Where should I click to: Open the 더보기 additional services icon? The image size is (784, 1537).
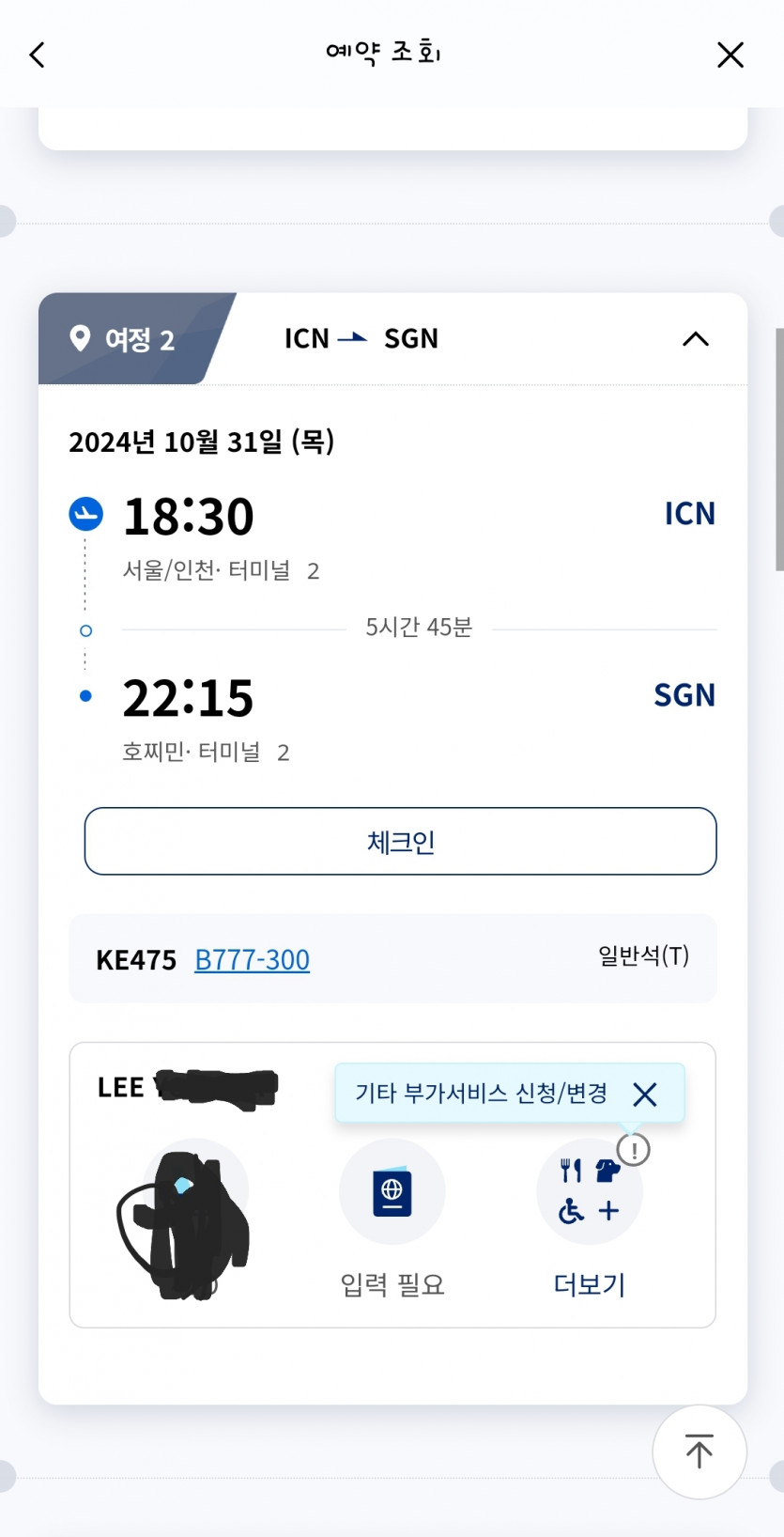click(x=589, y=1193)
